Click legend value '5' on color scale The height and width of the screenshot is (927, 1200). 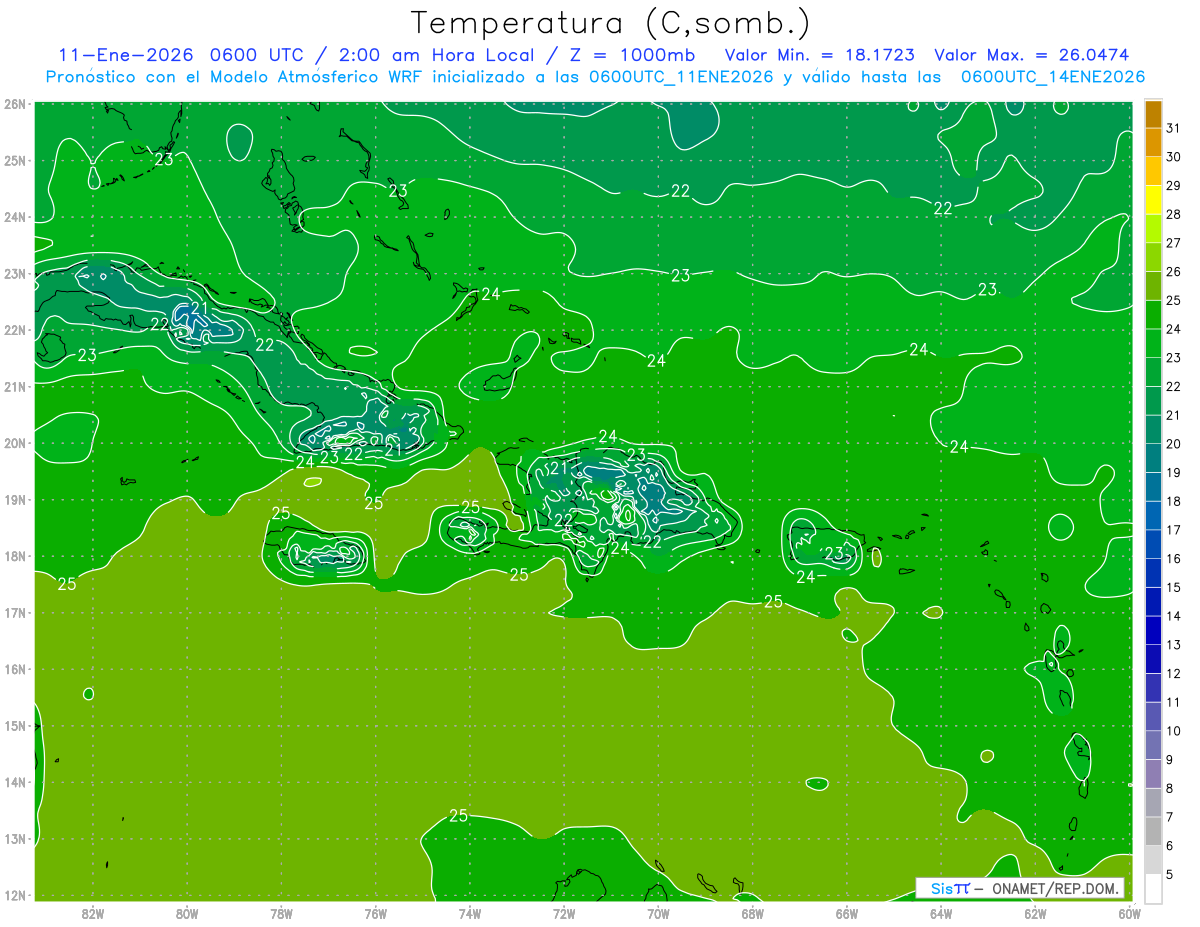(1170, 874)
